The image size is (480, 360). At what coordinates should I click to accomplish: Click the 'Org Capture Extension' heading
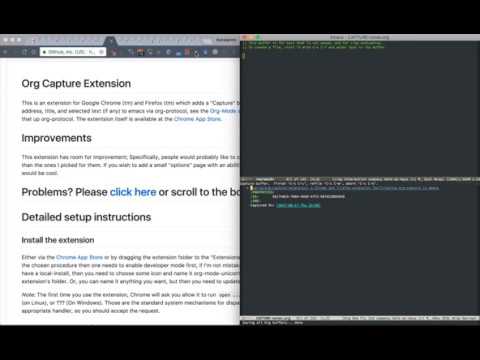(76, 83)
